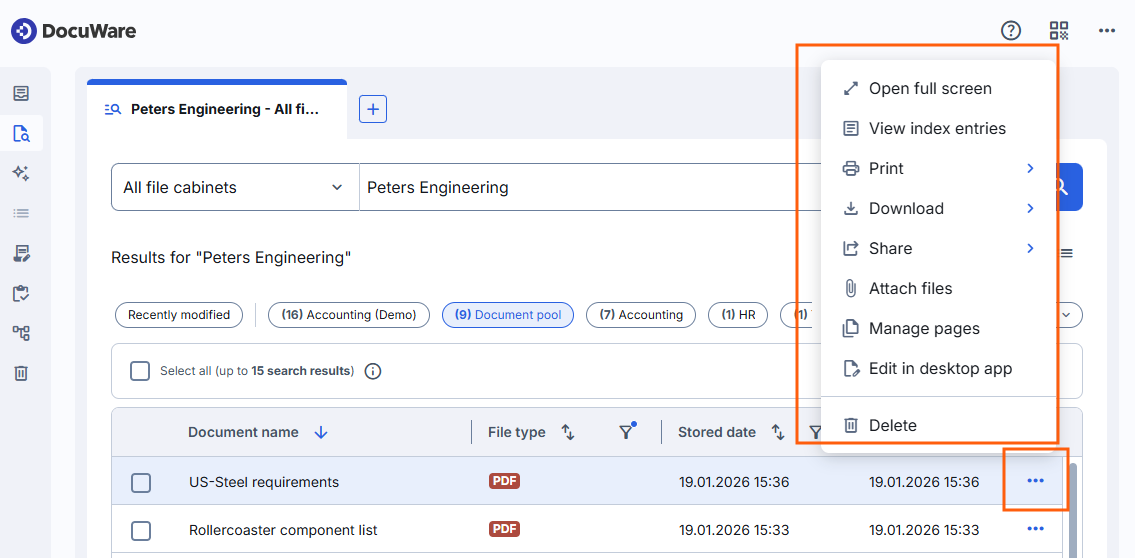
Task: Click the results vertical scrollbar
Action: (1073, 510)
